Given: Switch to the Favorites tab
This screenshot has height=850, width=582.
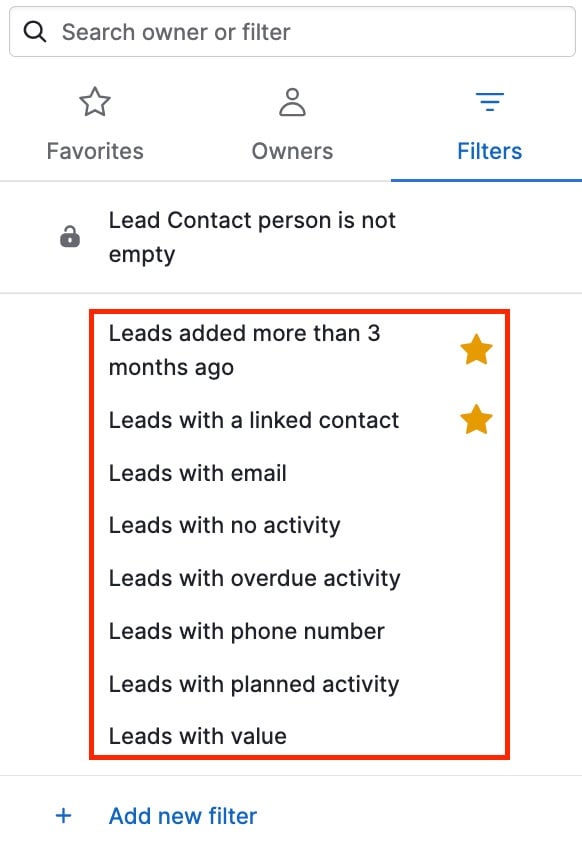Looking at the screenshot, I should (x=95, y=151).
